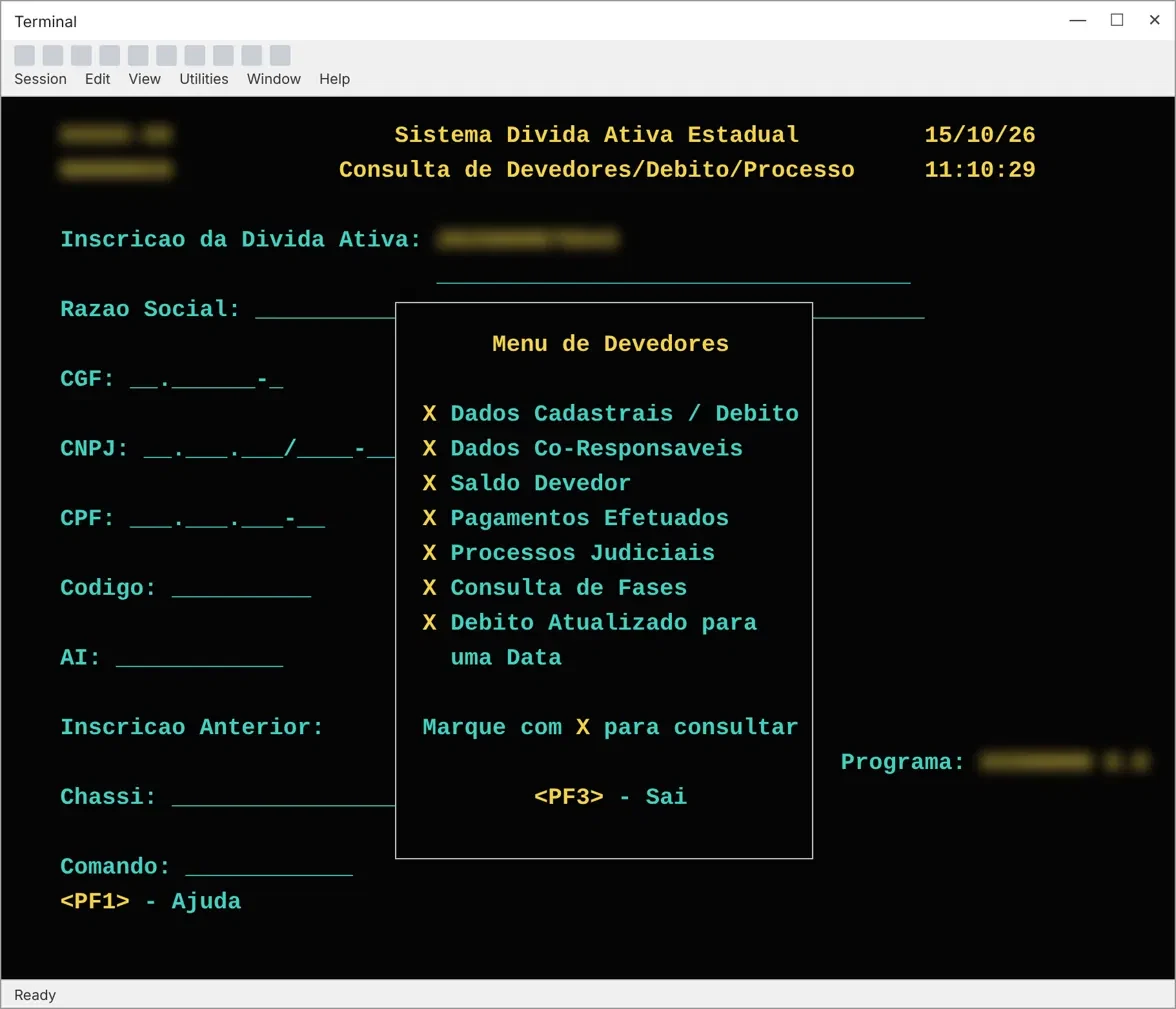
Task: Focus the Chassi input field
Action: 284,797
